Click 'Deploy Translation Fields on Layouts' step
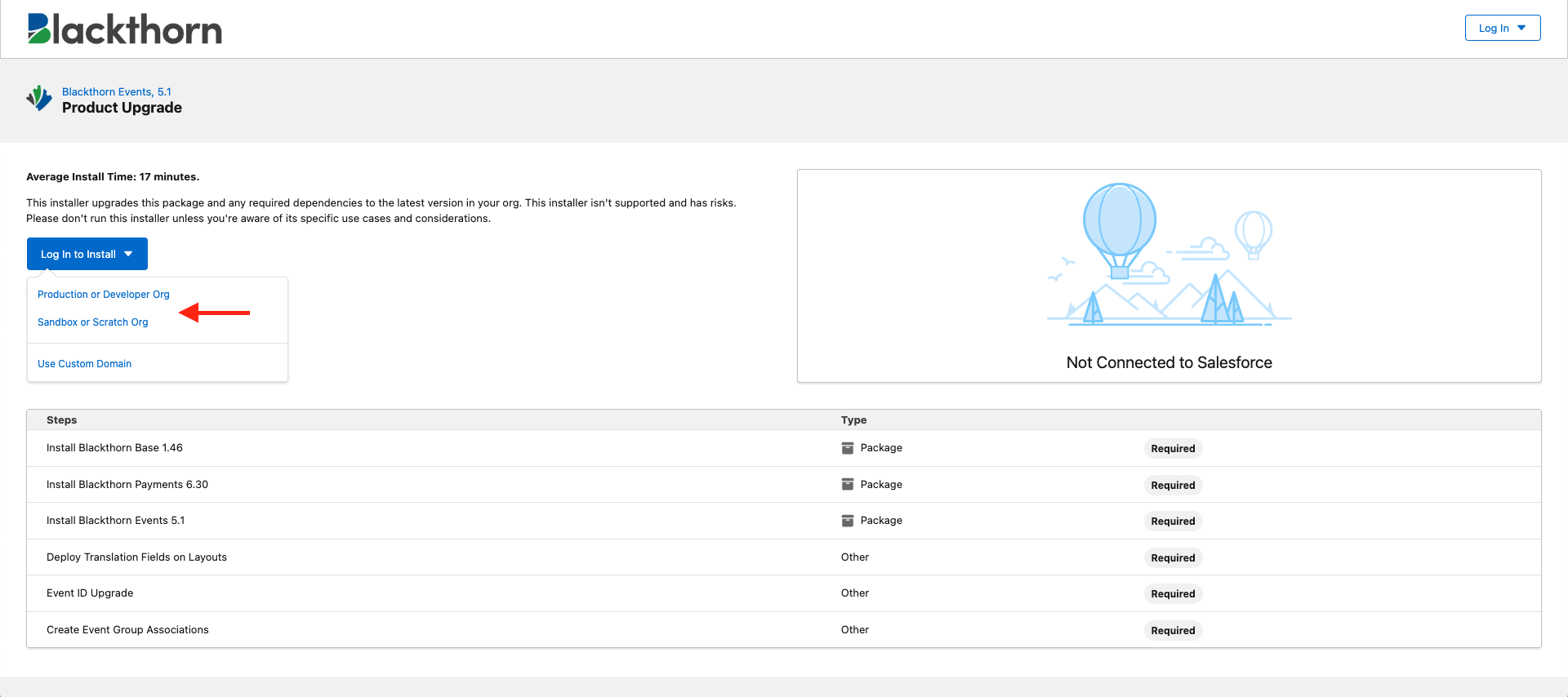1568x697 pixels. [136, 557]
